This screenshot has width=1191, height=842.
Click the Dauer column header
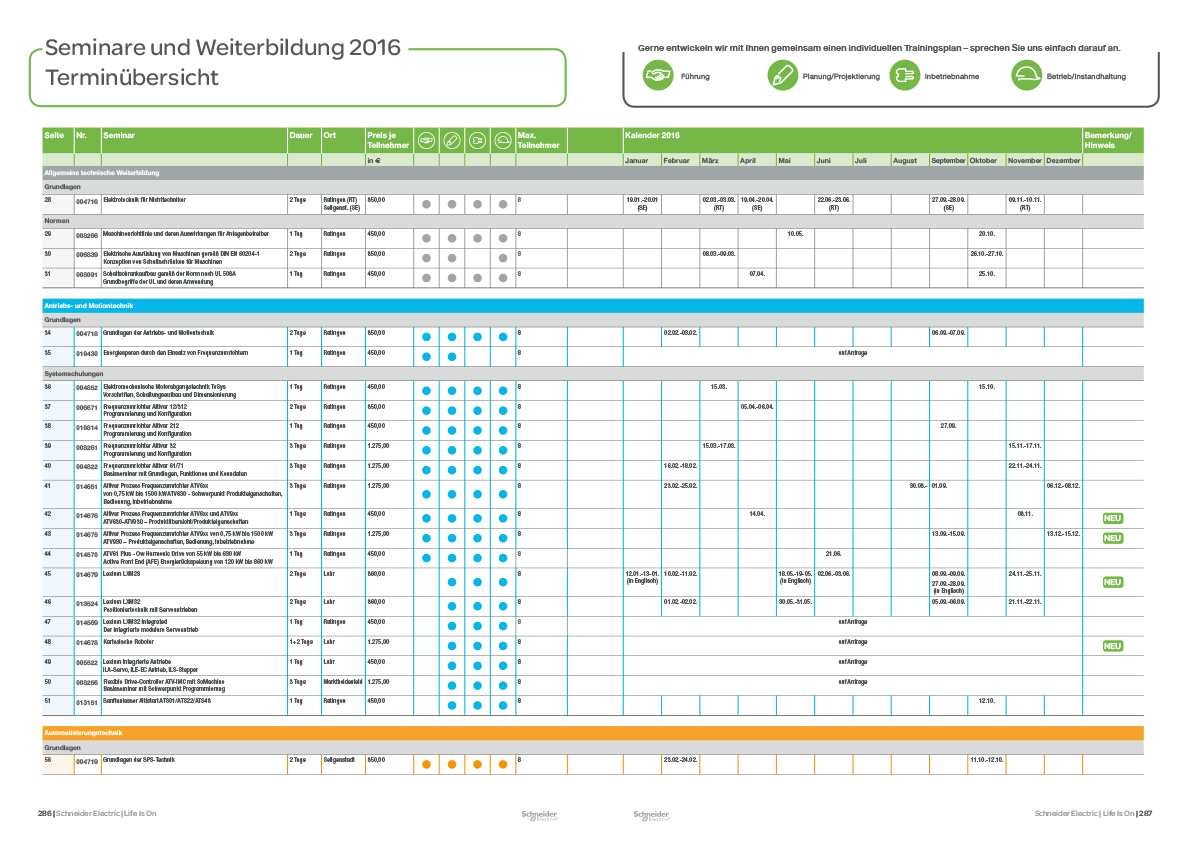[301, 135]
